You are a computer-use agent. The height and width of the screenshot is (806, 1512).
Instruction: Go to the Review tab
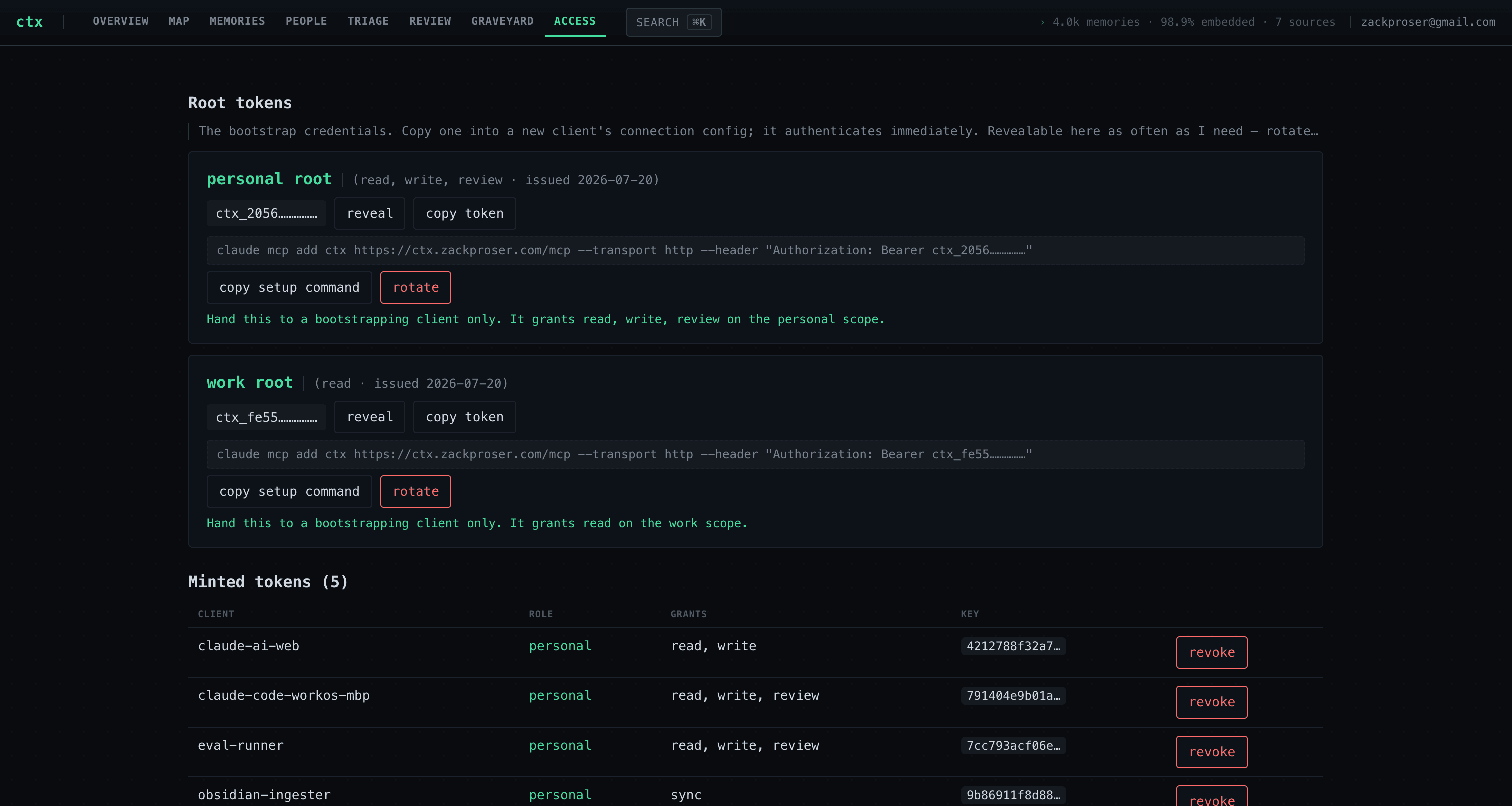coord(430,21)
